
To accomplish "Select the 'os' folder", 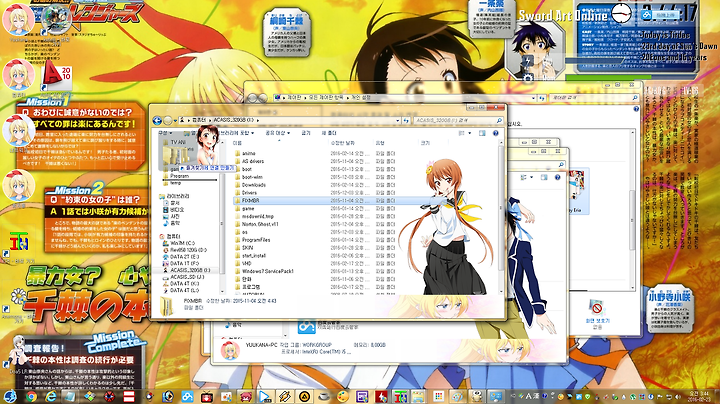I will [245, 232].
